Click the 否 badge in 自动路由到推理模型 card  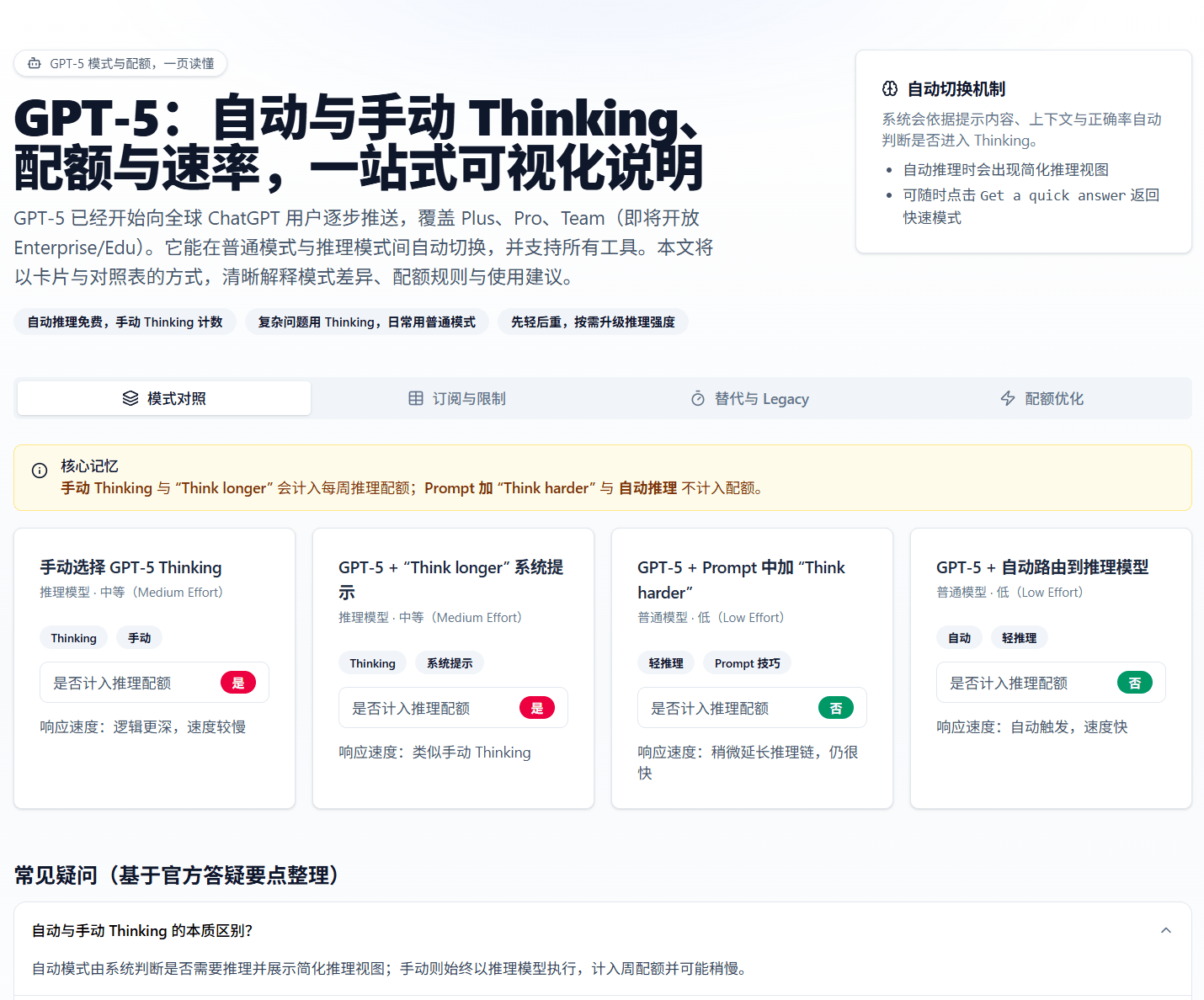(1135, 683)
